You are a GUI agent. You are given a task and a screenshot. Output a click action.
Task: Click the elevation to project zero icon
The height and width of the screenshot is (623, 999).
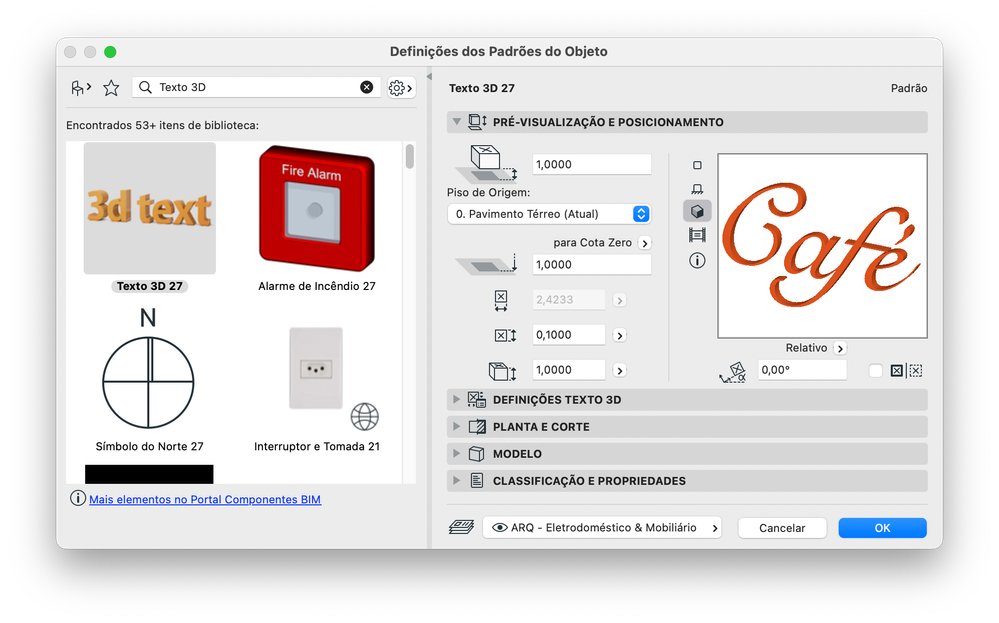pyautogui.click(x=487, y=265)
